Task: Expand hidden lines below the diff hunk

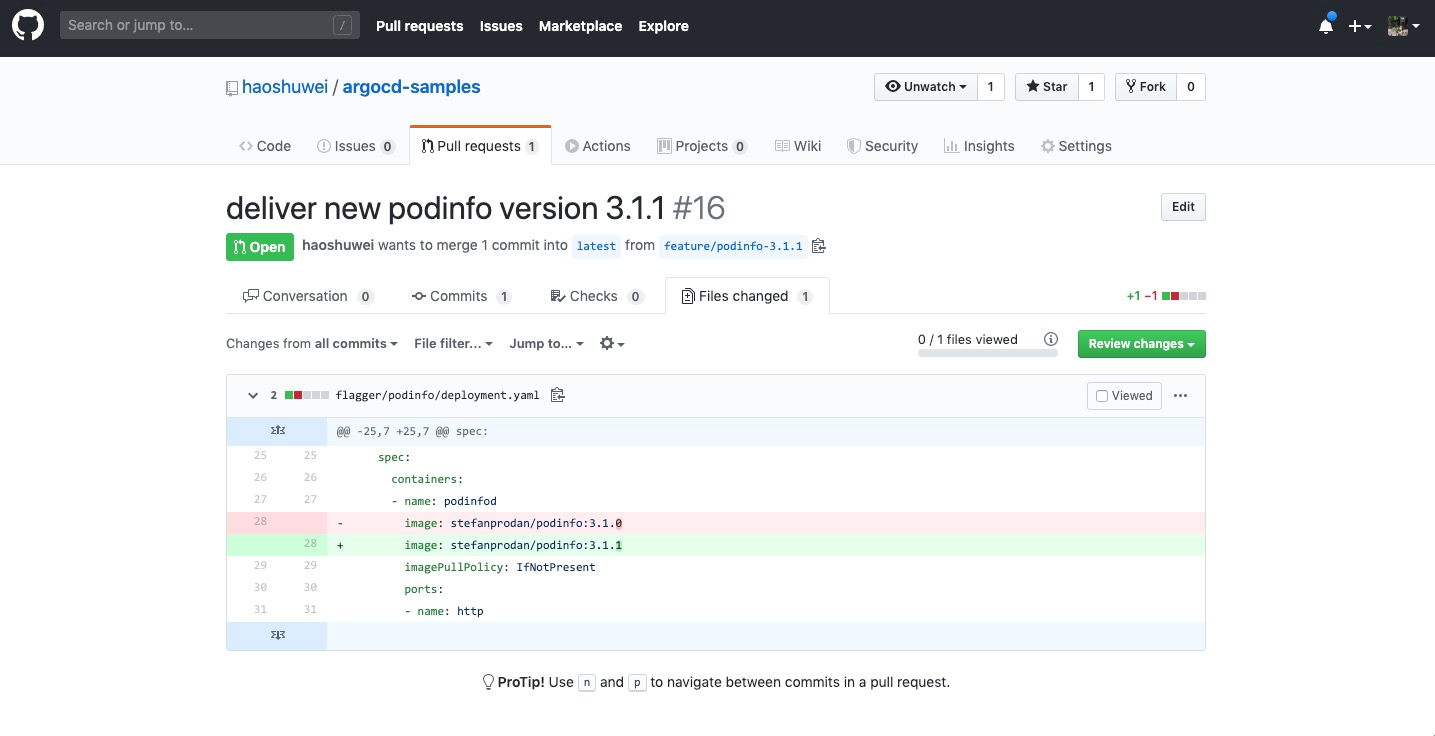Action: 277,635
